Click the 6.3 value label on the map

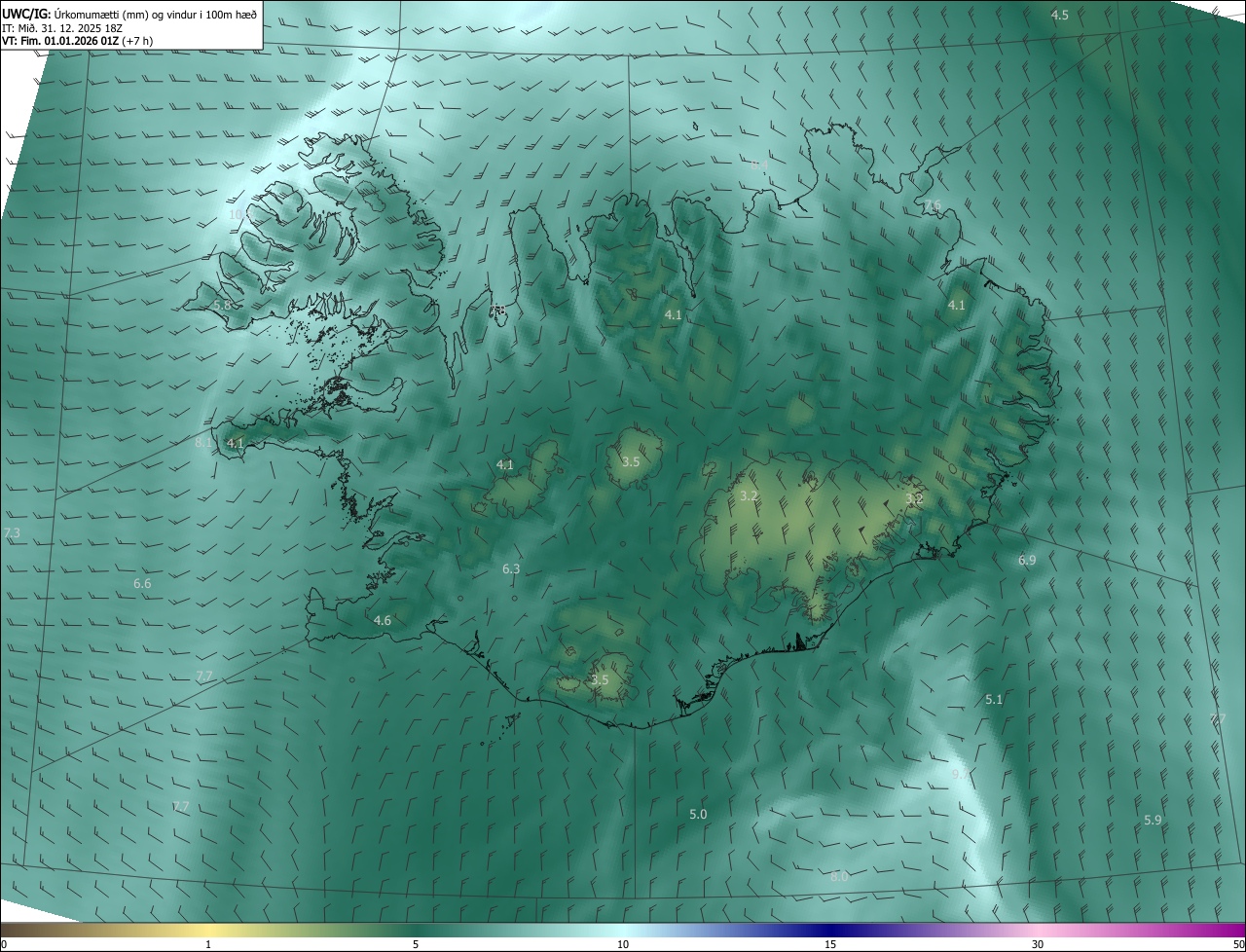click(511, 568)
